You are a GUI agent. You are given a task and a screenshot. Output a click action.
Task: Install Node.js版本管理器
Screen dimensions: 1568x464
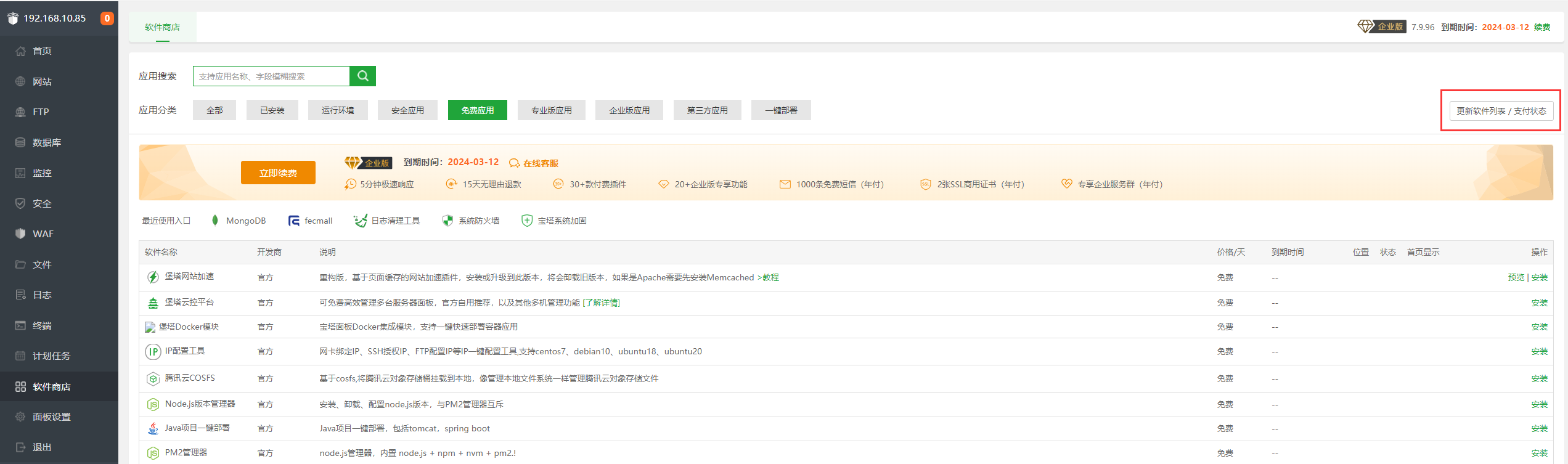(1539, 404)
